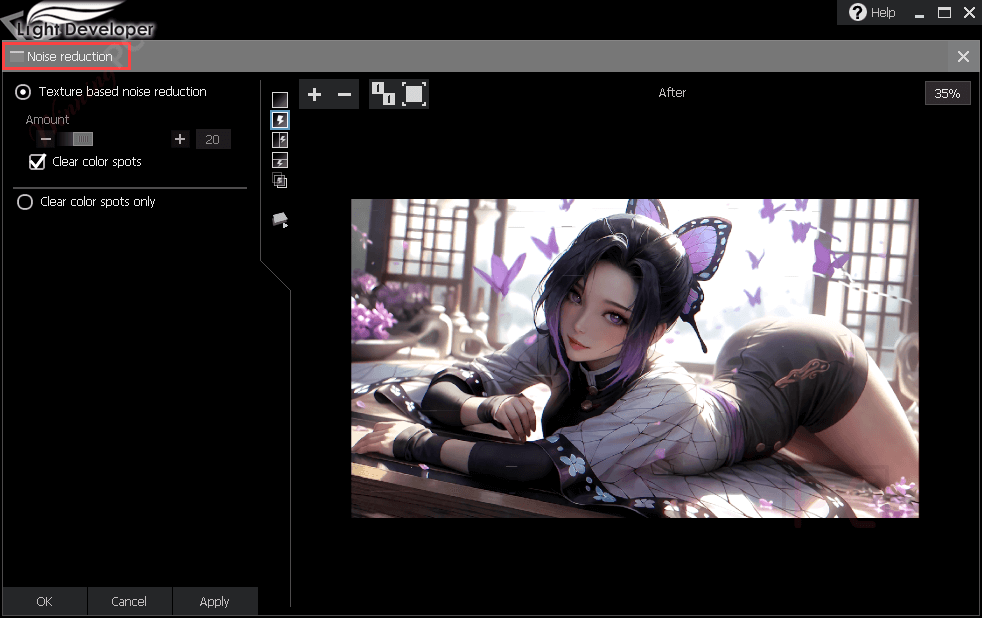Select the After-only preview mode icon
This screenshot has width=982, height=618.
coord(280,120)
